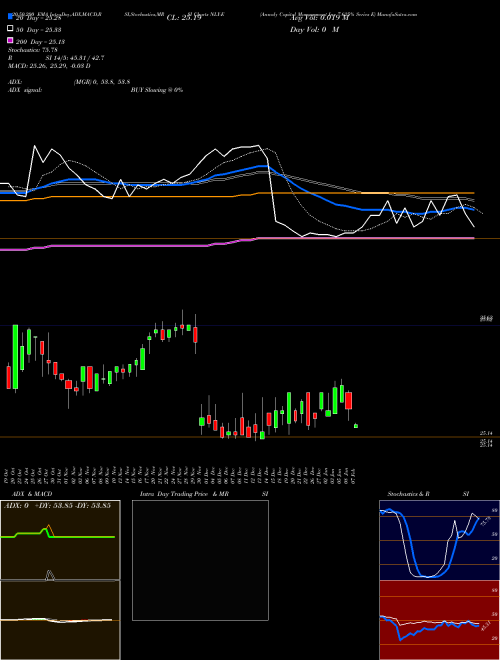Click the 'Stochastics: 73.78' reading

click(x=32, y=50)
